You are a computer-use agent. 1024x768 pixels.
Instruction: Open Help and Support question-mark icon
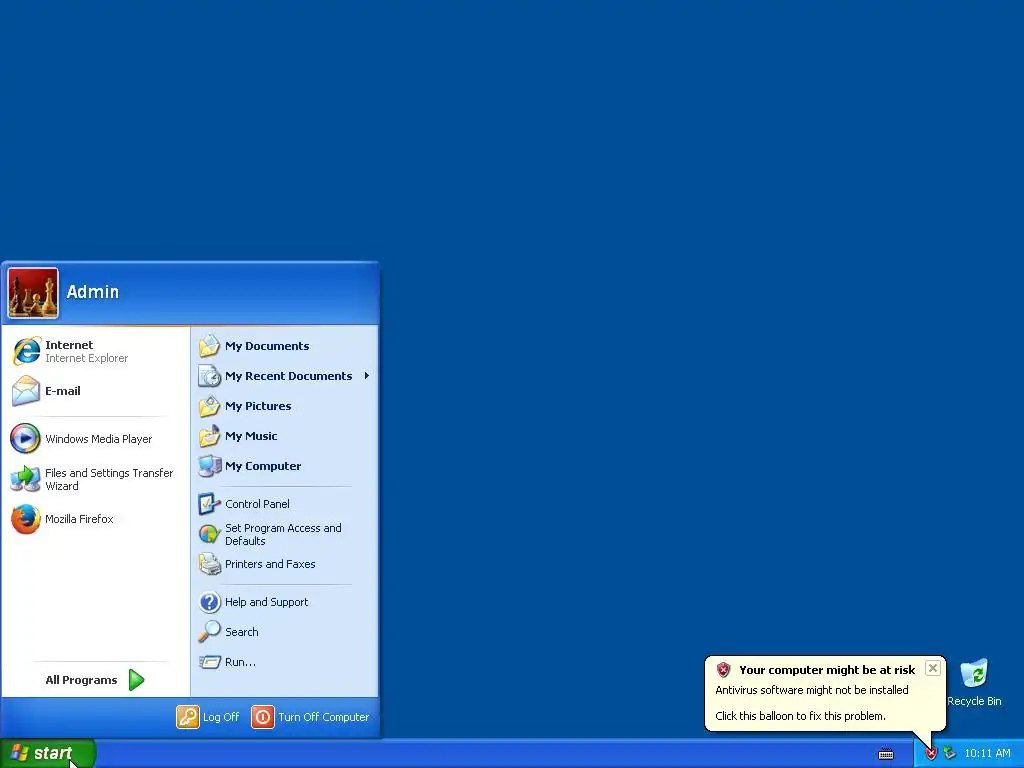coord(210,602)
